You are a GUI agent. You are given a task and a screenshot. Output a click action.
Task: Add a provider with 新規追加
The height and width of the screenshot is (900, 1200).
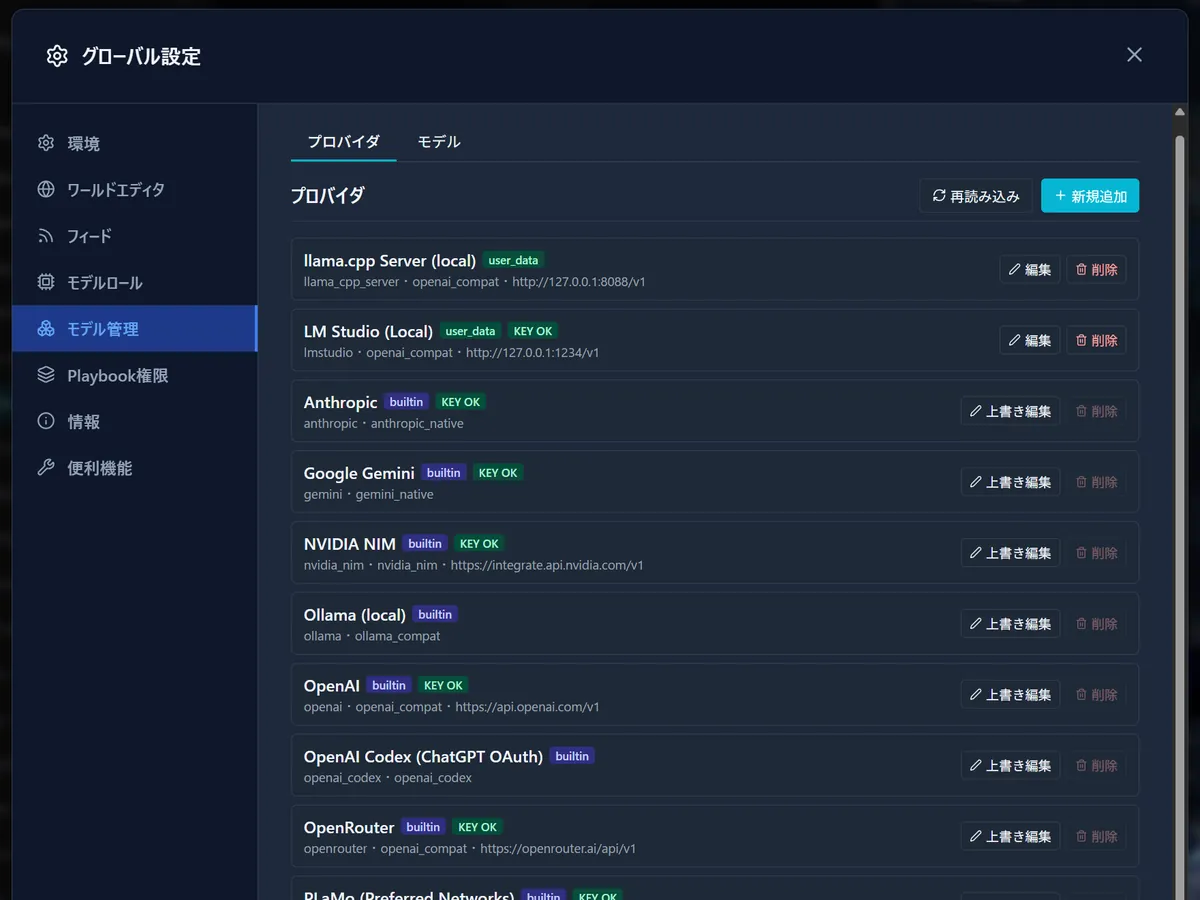[1090, 196]
